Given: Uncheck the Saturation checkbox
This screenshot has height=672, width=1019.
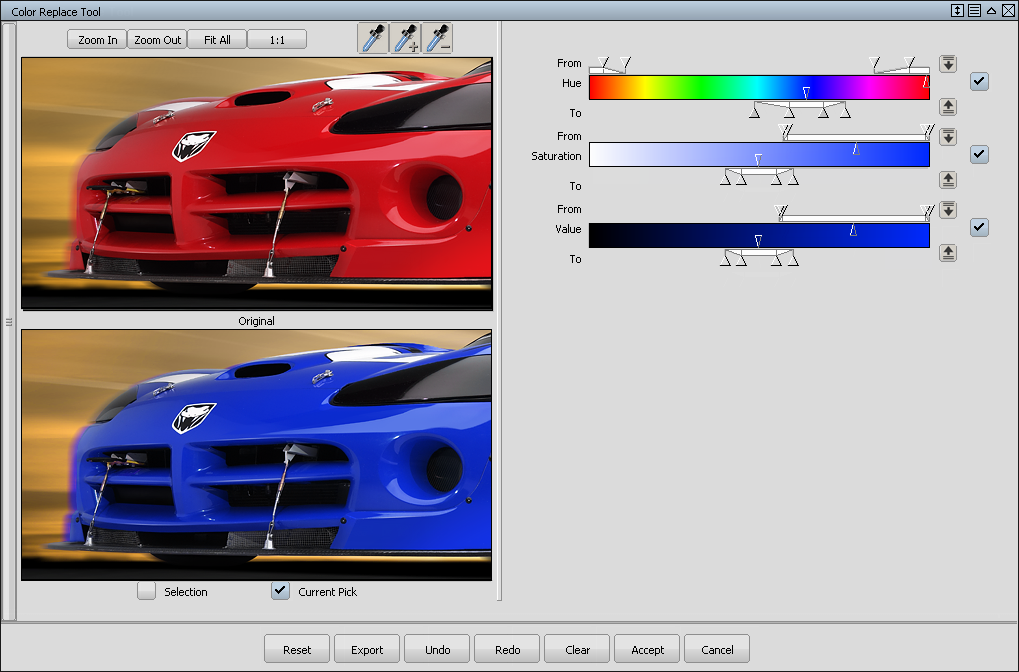Looking at the screenshot, I should click(x=980, y=155).
